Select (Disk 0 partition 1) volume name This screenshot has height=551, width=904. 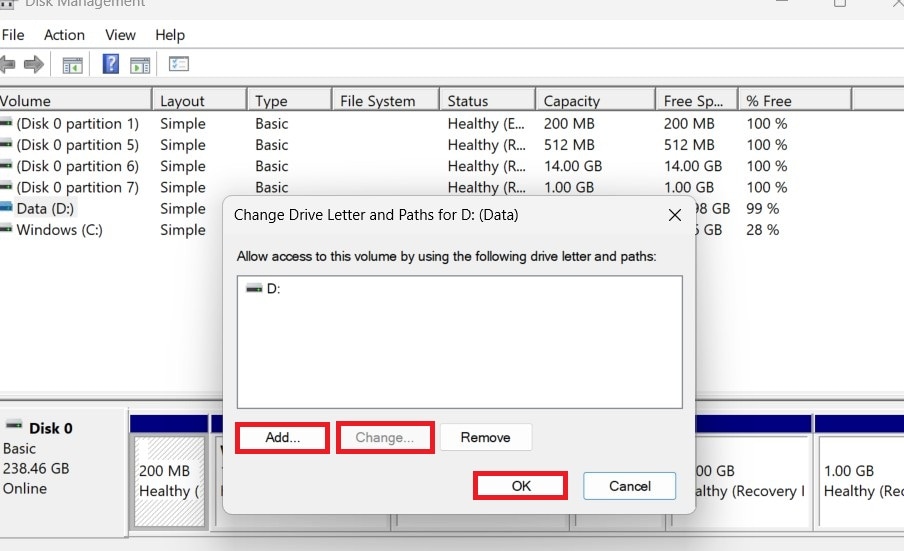tap(77, 123)
